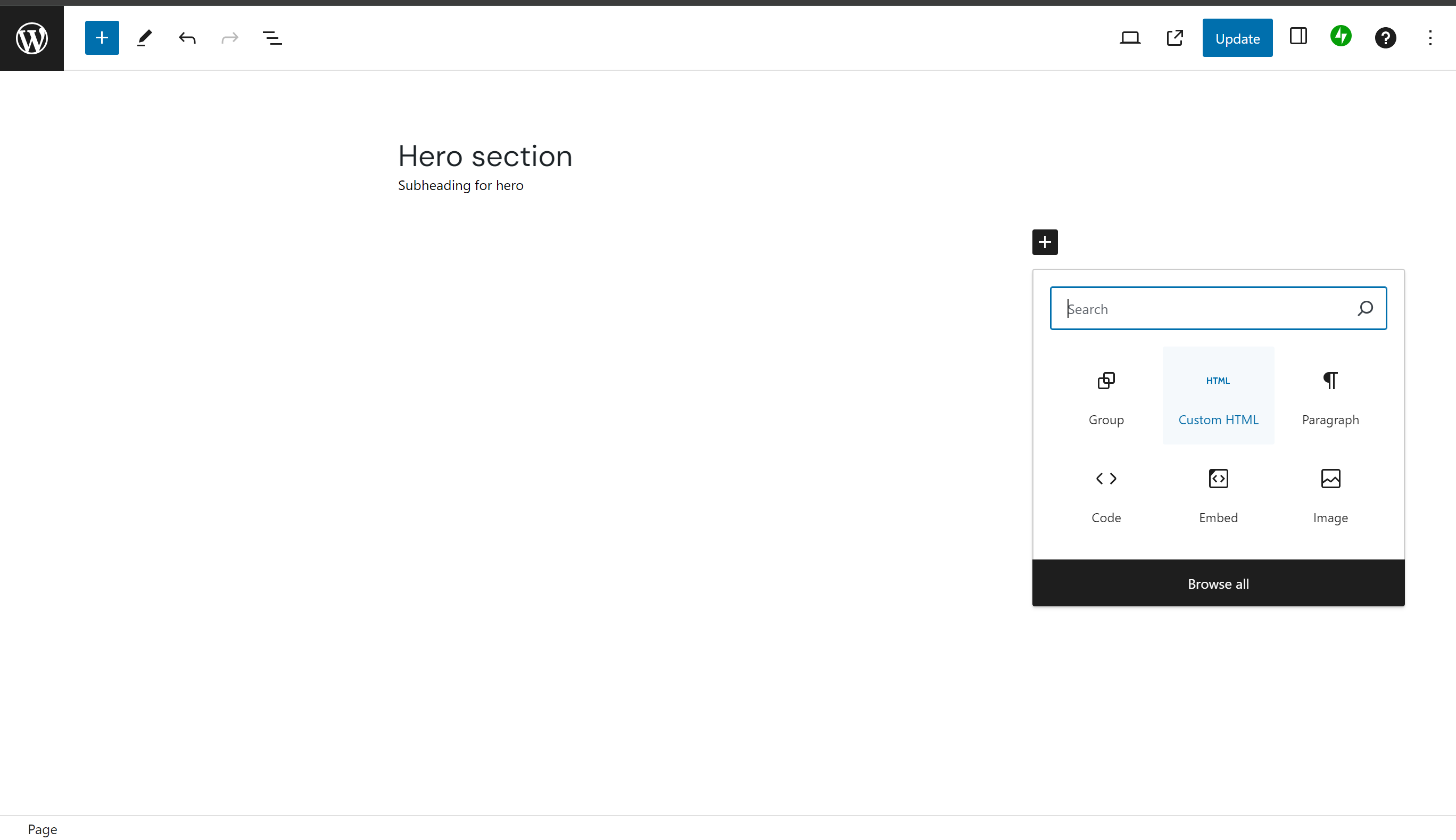The width and height of the screenshot is (1456, 840).
Task: Open the View preview dropdown
Action: coord(1130,37)
